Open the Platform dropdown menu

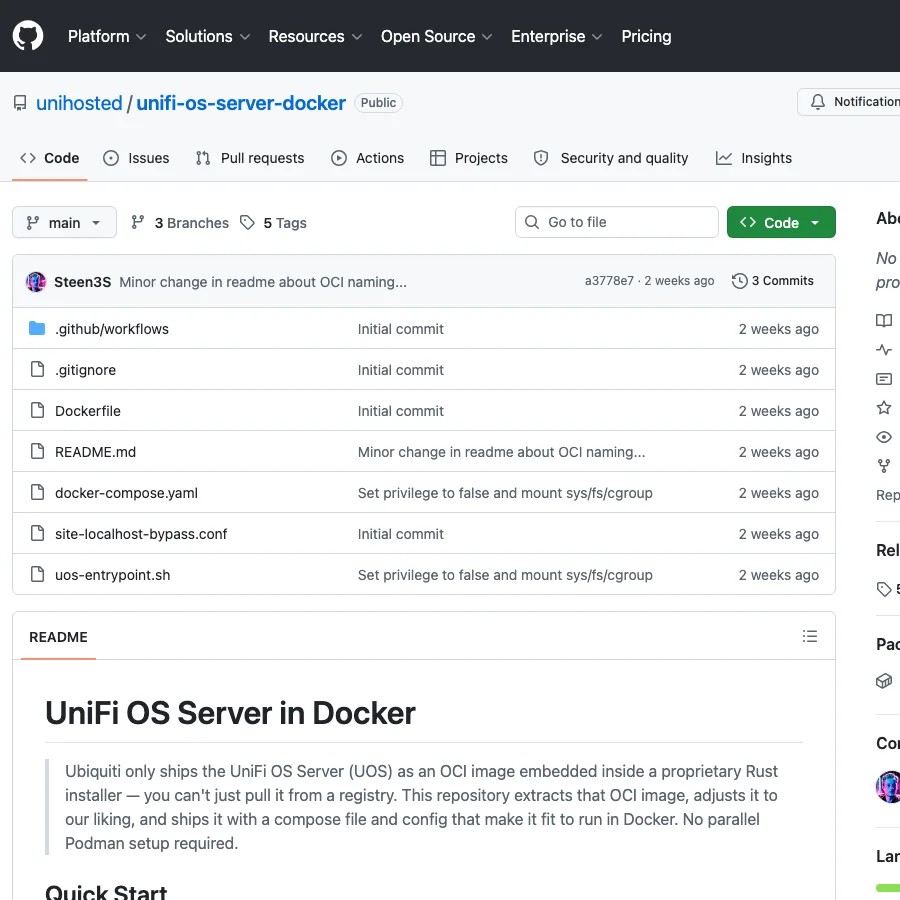[107, 36]
